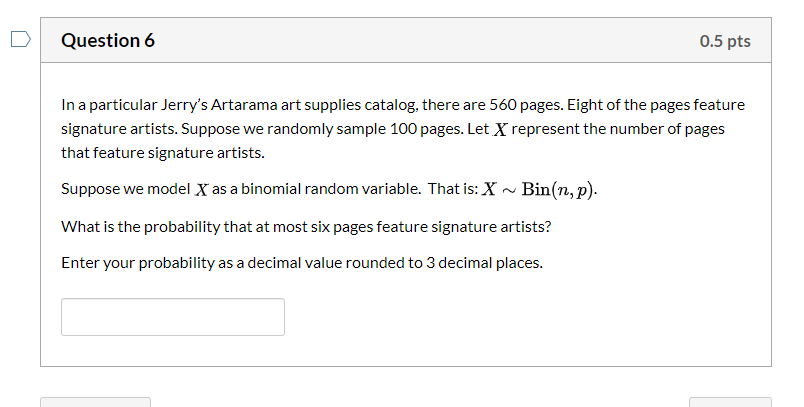804x407 pixels.
Task: Click the Bin(n, p) math formula
Action: [559, 190]
